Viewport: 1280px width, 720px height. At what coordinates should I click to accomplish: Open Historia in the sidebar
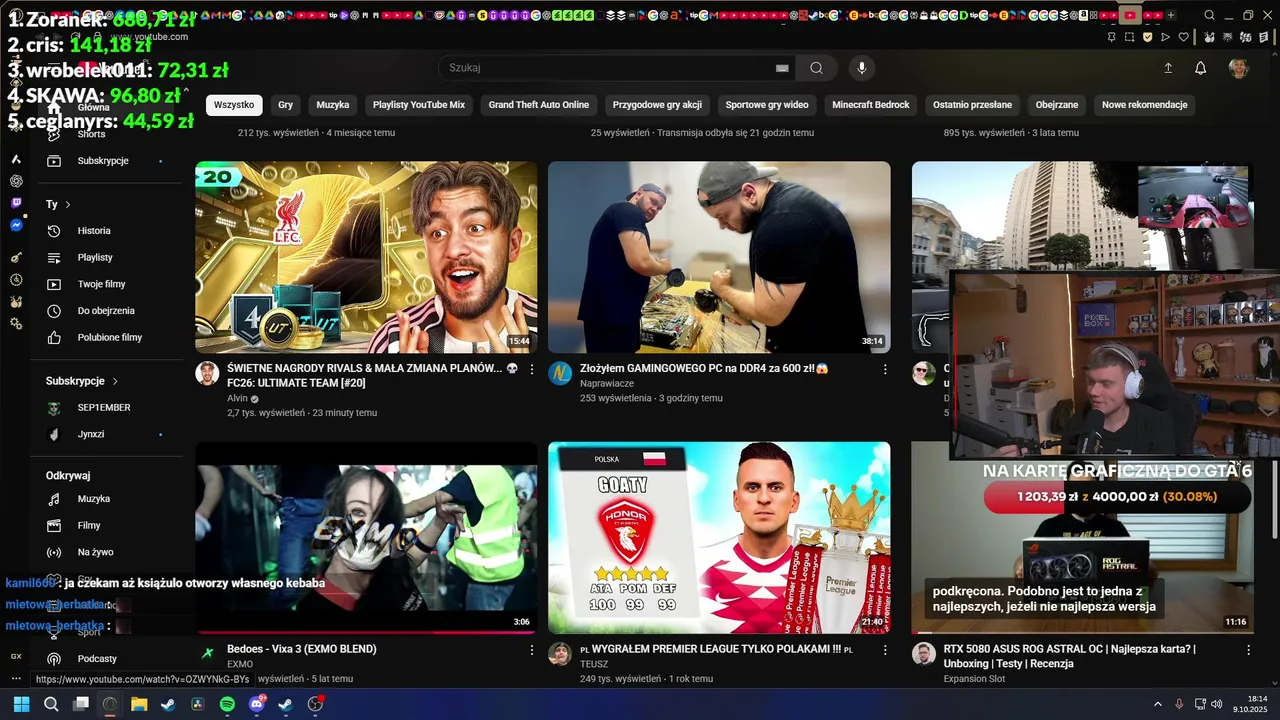click(107, 231)
